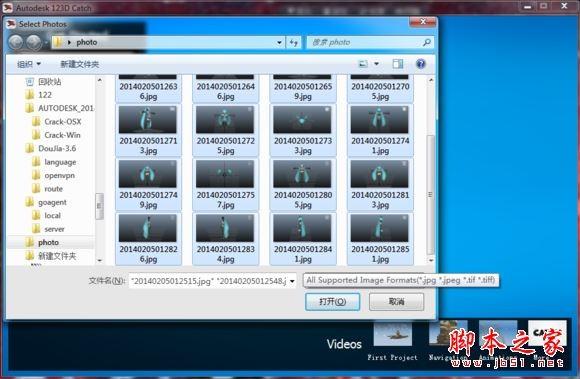Select the 122 folder
This screenshot has height=379, width=580.
point(45,95)
